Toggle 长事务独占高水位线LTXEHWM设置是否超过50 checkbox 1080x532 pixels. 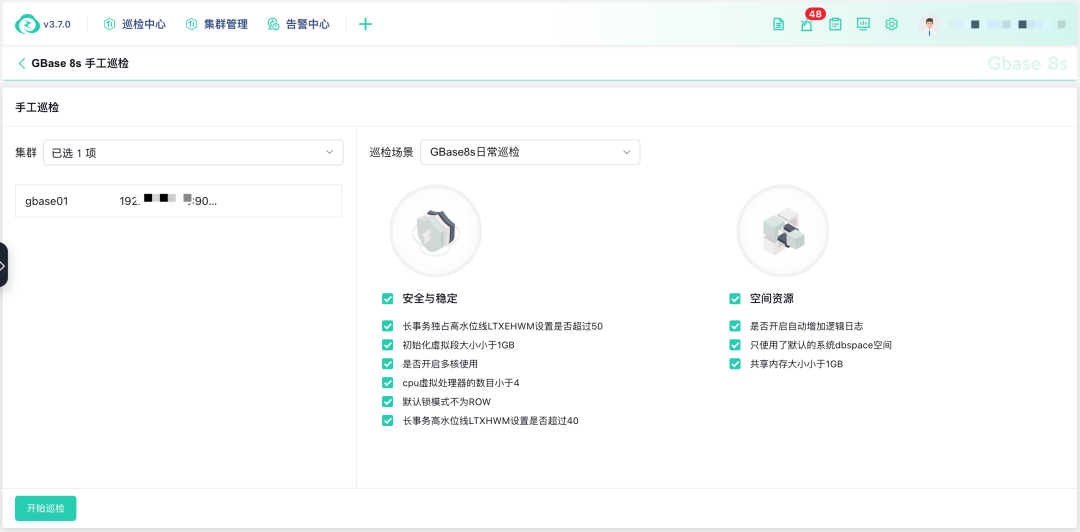387,326
